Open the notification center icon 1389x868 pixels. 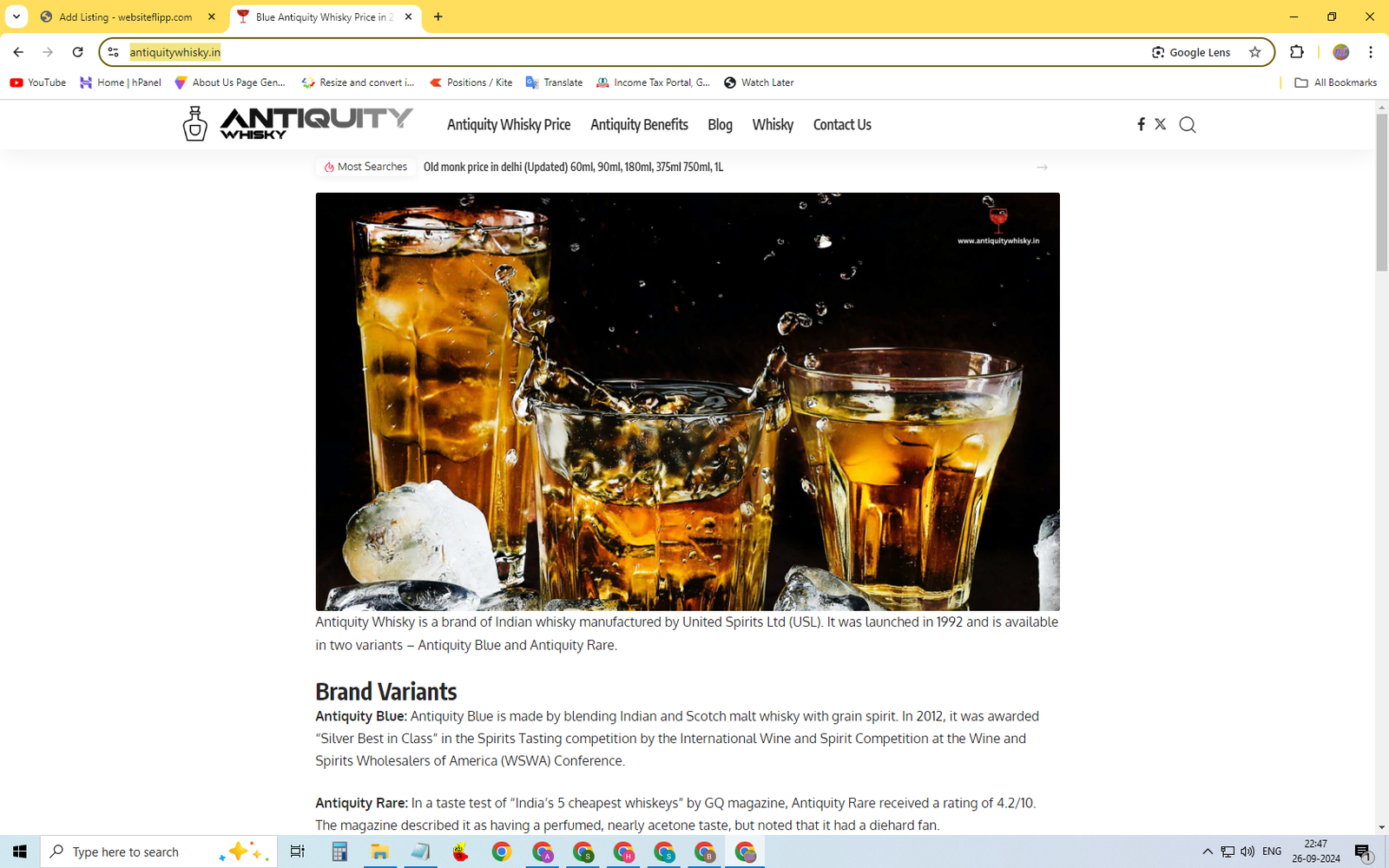click(1363, 852)
